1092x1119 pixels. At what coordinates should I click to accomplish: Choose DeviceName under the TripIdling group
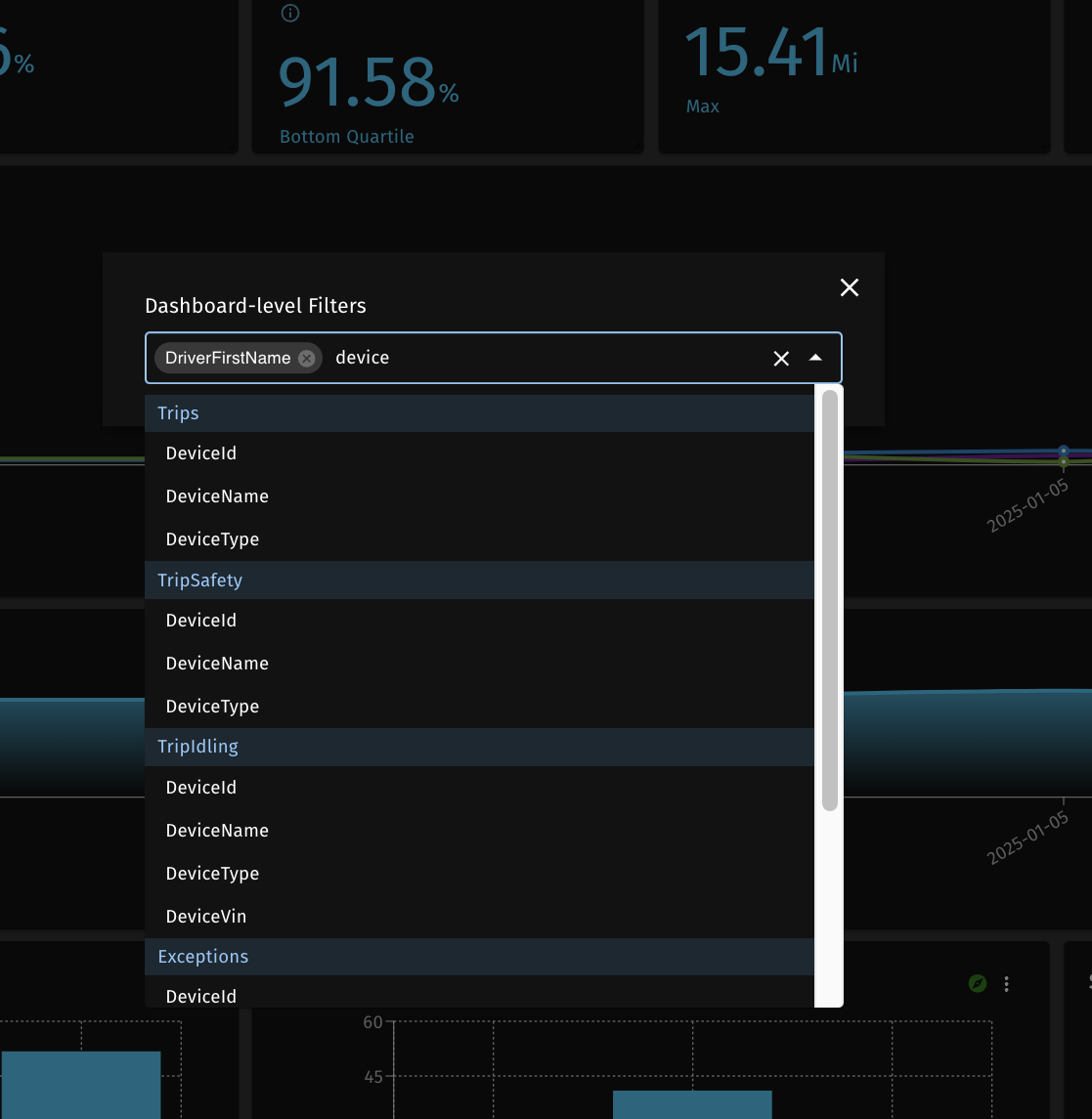click(x=217, y=831)
